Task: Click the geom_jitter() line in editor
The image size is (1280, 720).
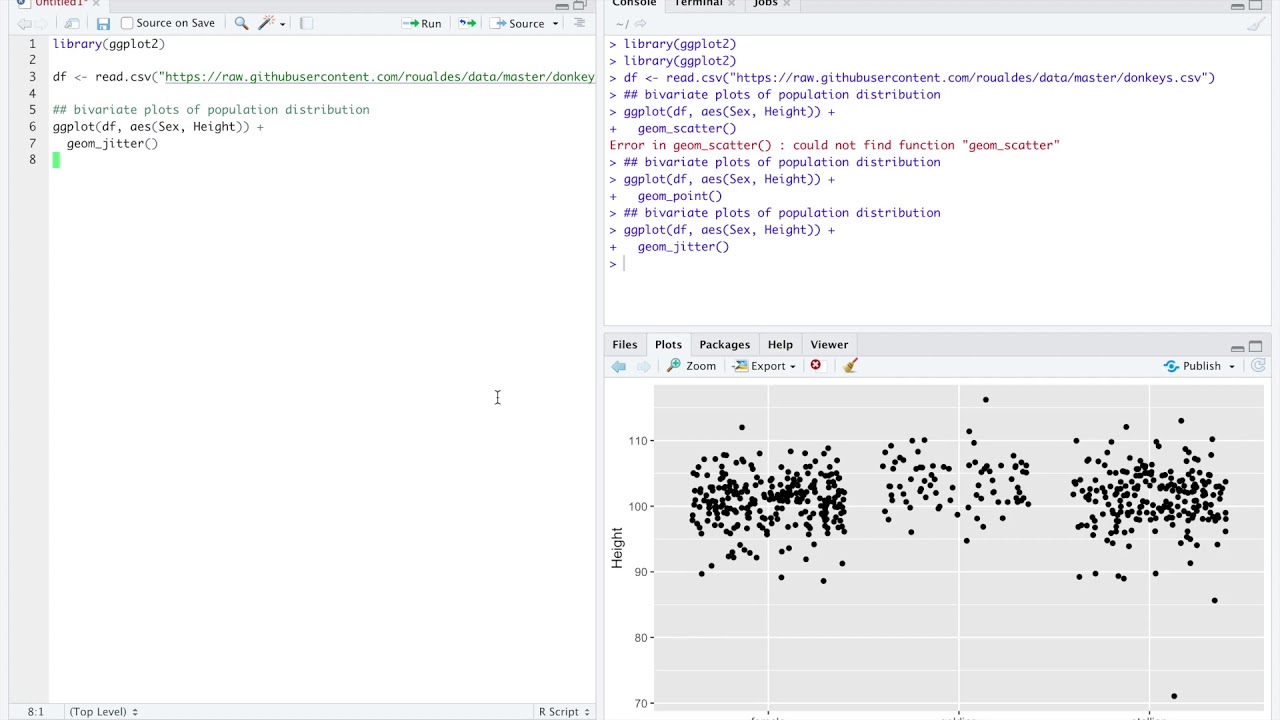Action: [x=112, y=144]
